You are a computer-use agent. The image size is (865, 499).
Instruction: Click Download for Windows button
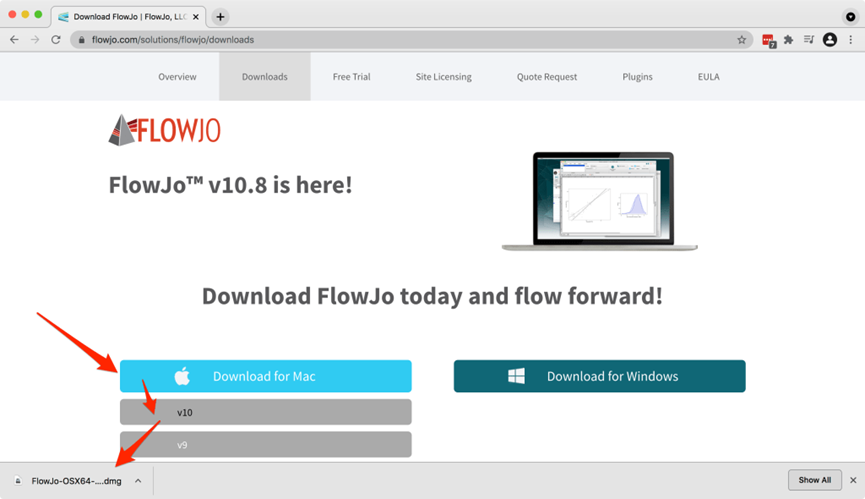[600, 376]
